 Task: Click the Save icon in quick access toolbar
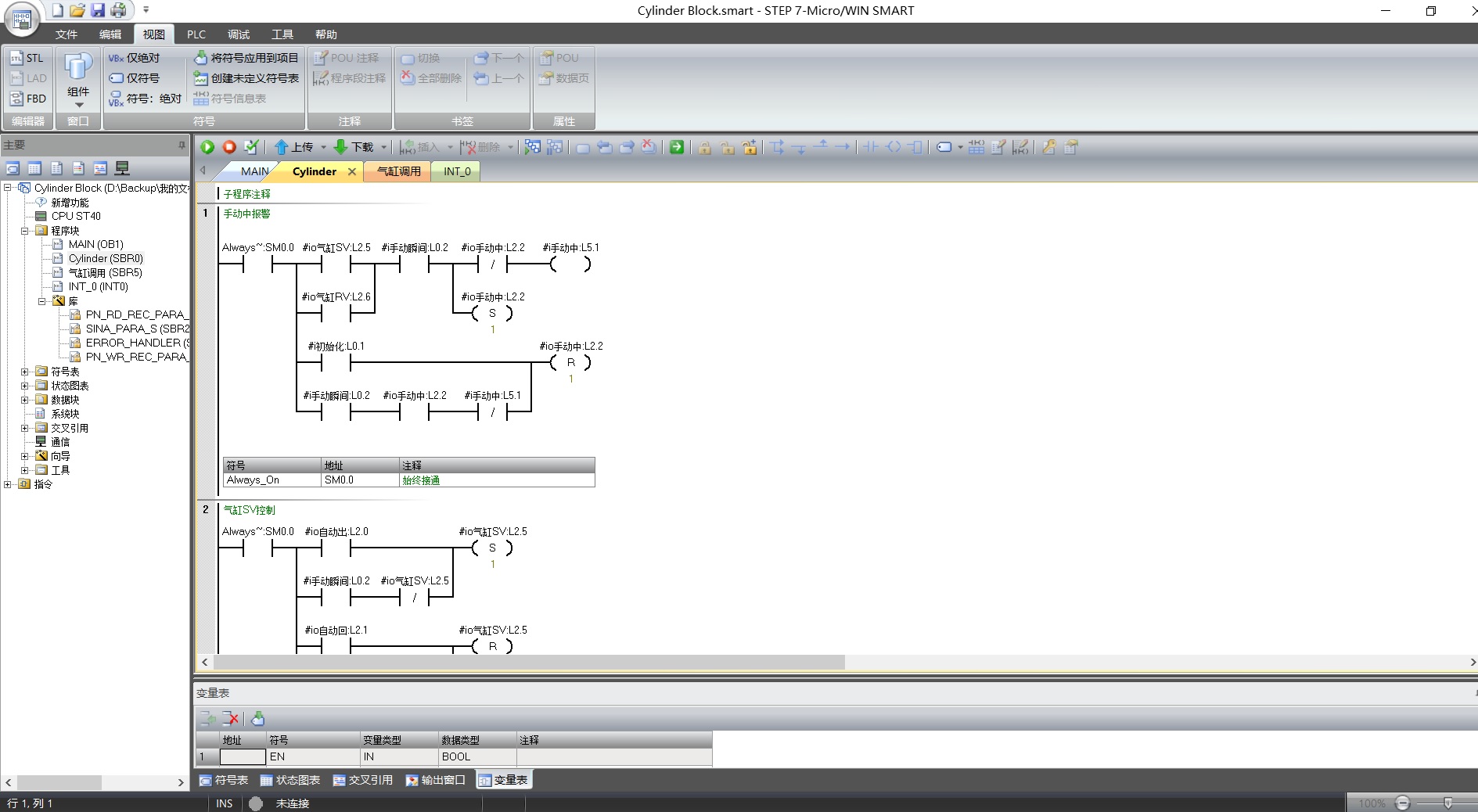pos(98,10)
